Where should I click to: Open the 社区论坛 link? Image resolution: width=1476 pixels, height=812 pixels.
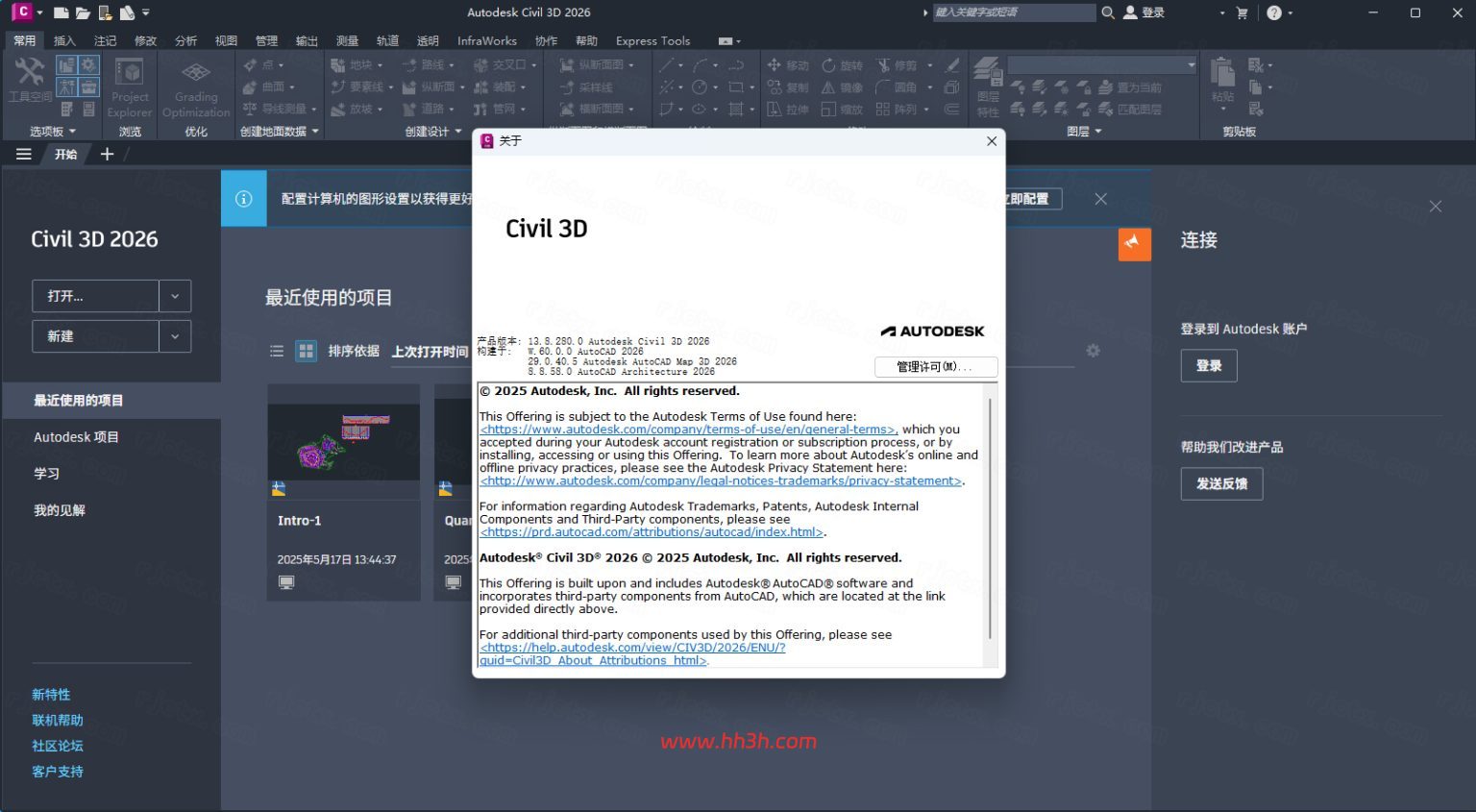58,746
